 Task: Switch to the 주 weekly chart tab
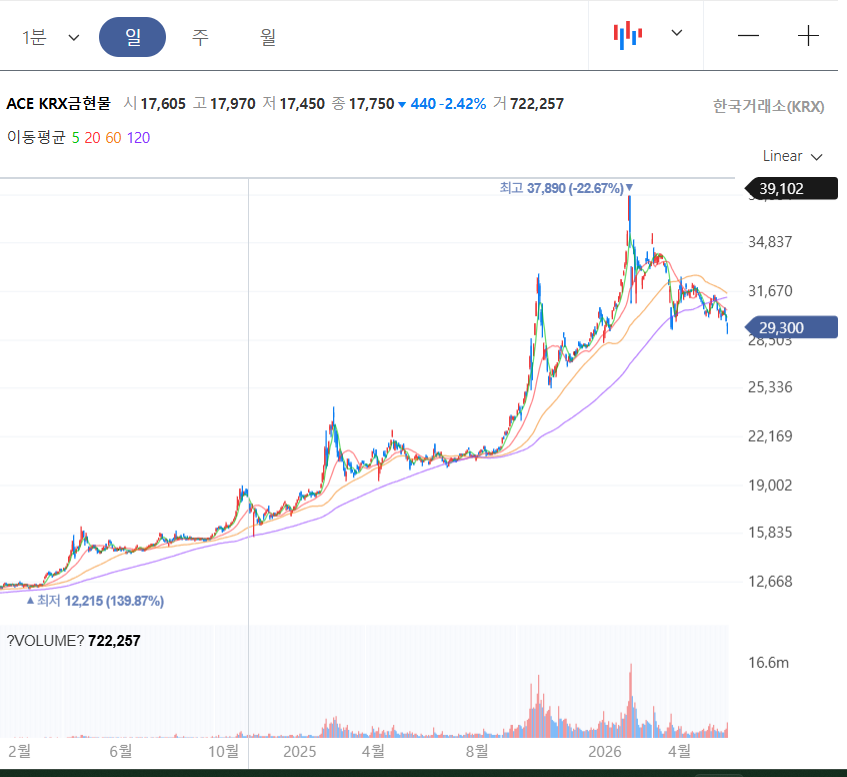(x=200, y=37)
